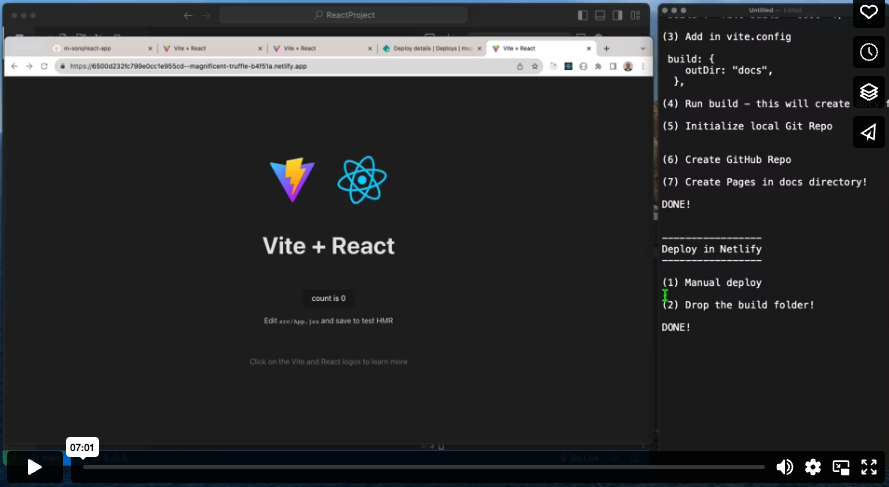This screenshot has height=487, width=889.
Task: Open video player settings gear
Action: tap(812, 467)
